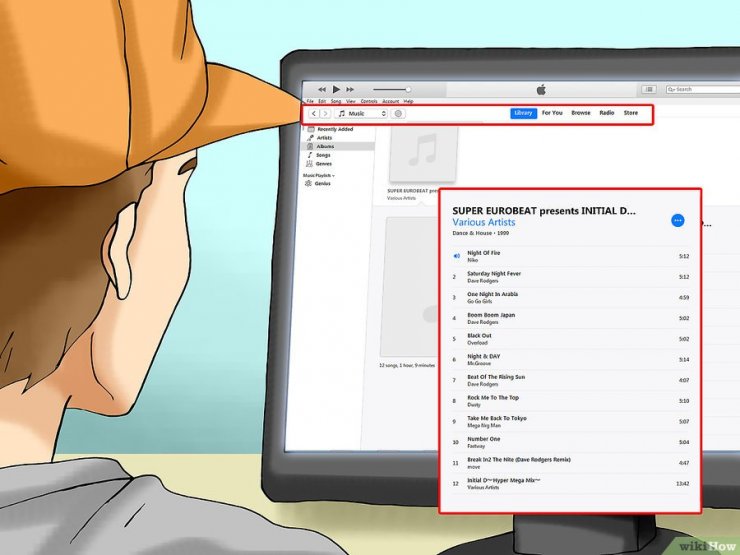Adjust the volume slider knob
Image resolution: width=740 pixels, height=555 pixels.
click(x=408, y=89)
